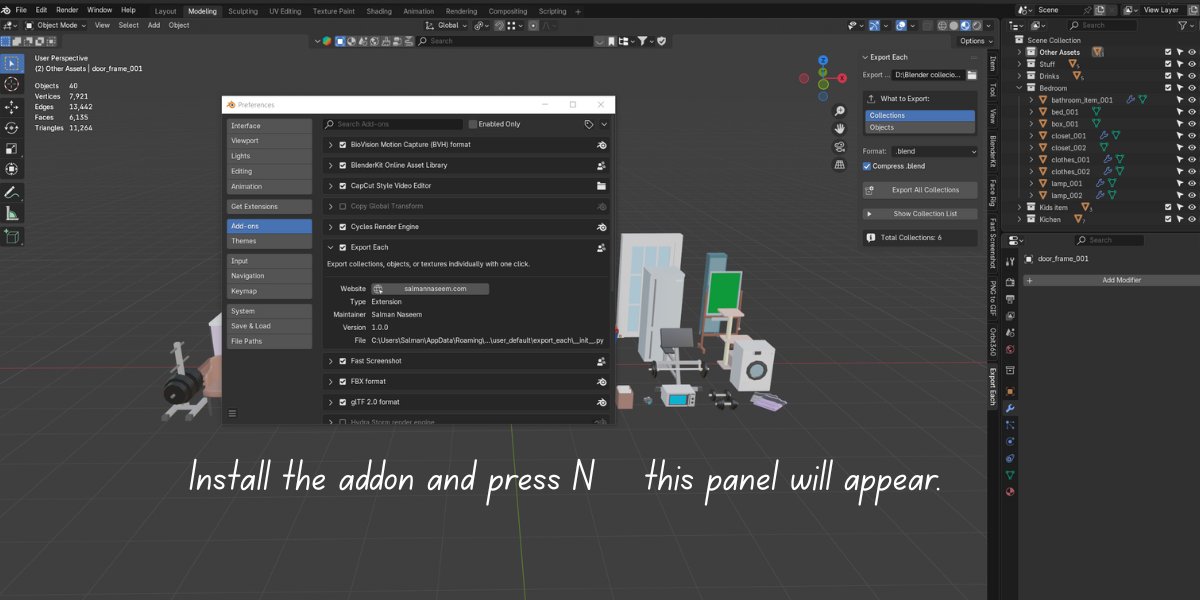Click the hand pan gizmo in viewport
The width and height of the screenshot is (1200, 600).
(x=839, y=128)
